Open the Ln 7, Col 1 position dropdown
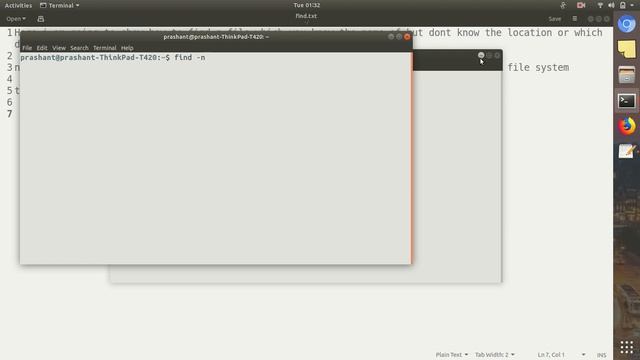This screenshot has width=640, height=360. (x=561, y=355)
